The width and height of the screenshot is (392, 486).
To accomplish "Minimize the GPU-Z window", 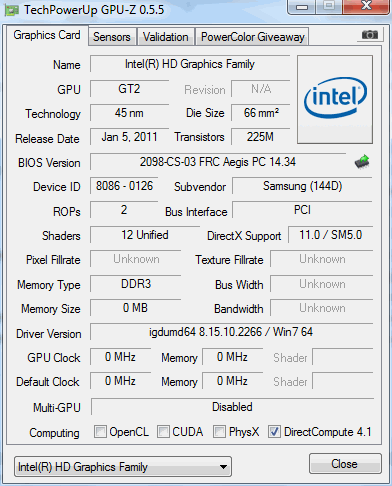I will point(302,7).
